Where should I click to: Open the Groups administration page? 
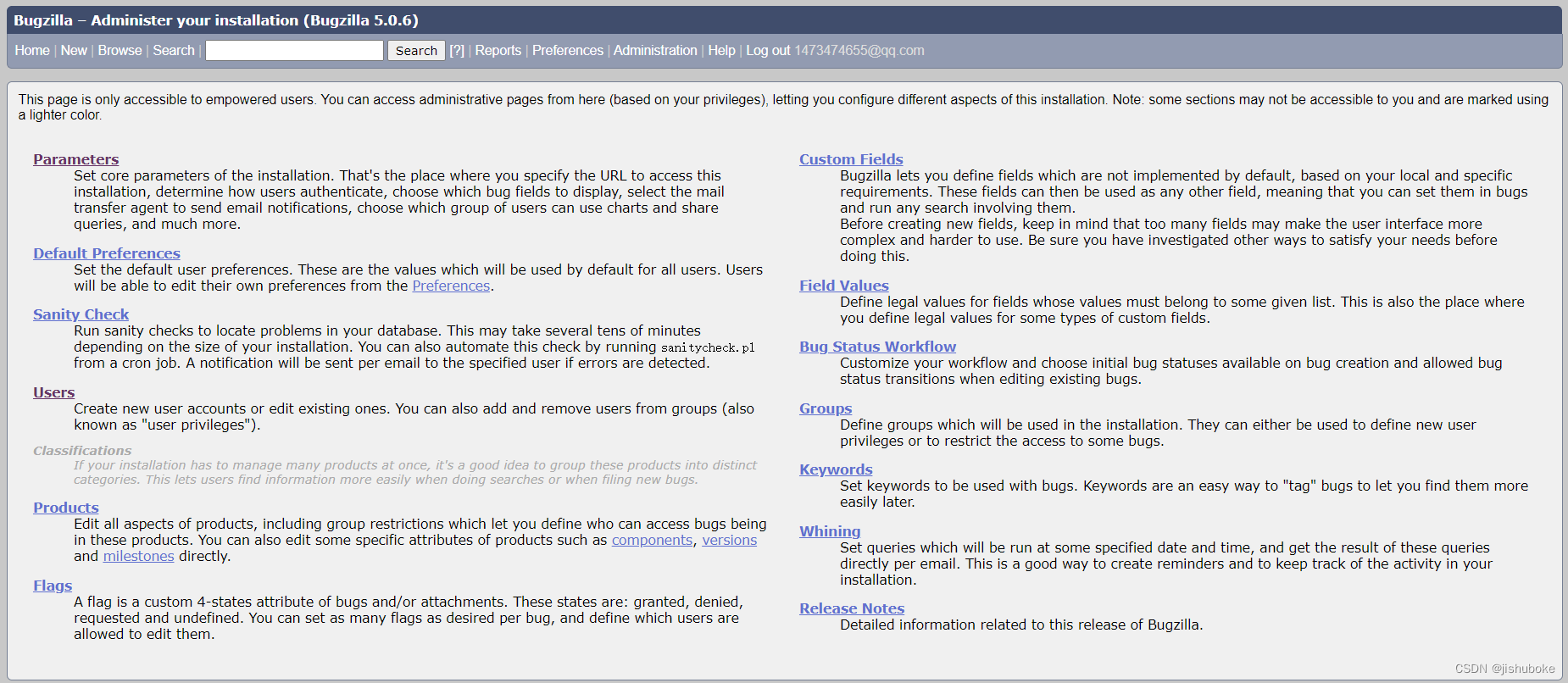[826, 408]
